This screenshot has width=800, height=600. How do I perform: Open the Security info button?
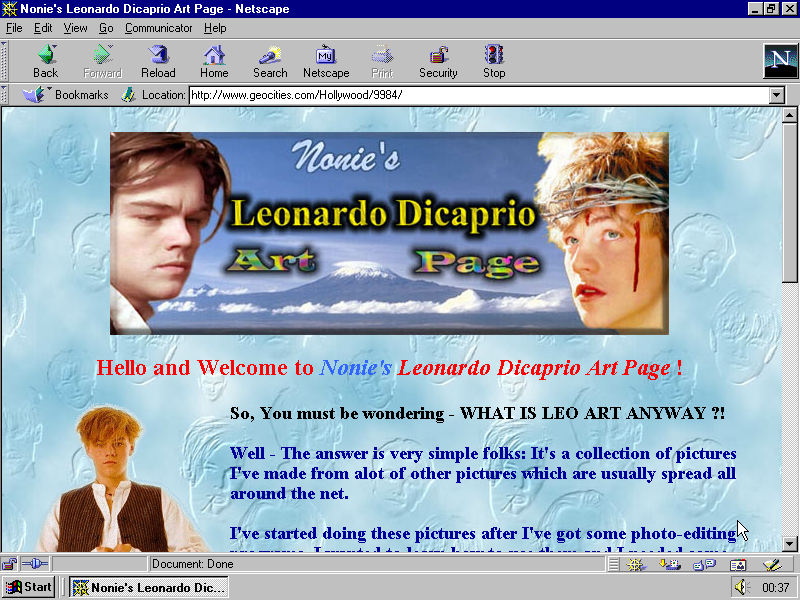pos(438,61)
